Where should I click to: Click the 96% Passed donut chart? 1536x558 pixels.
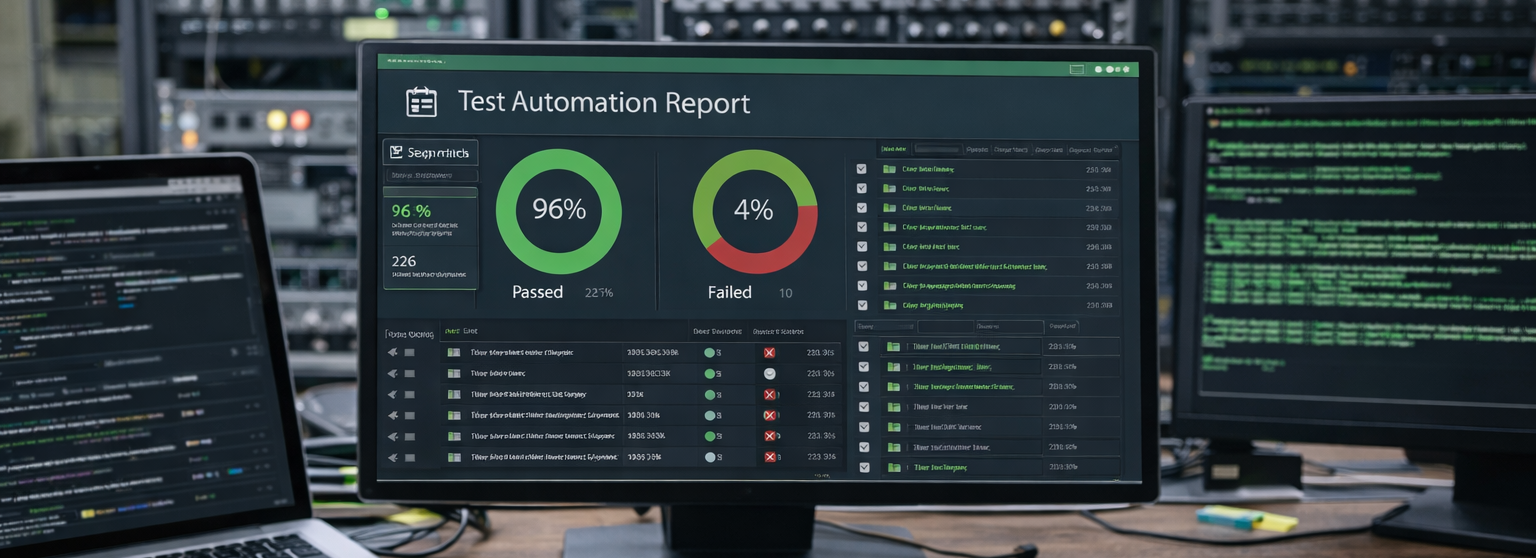(558, 211)
